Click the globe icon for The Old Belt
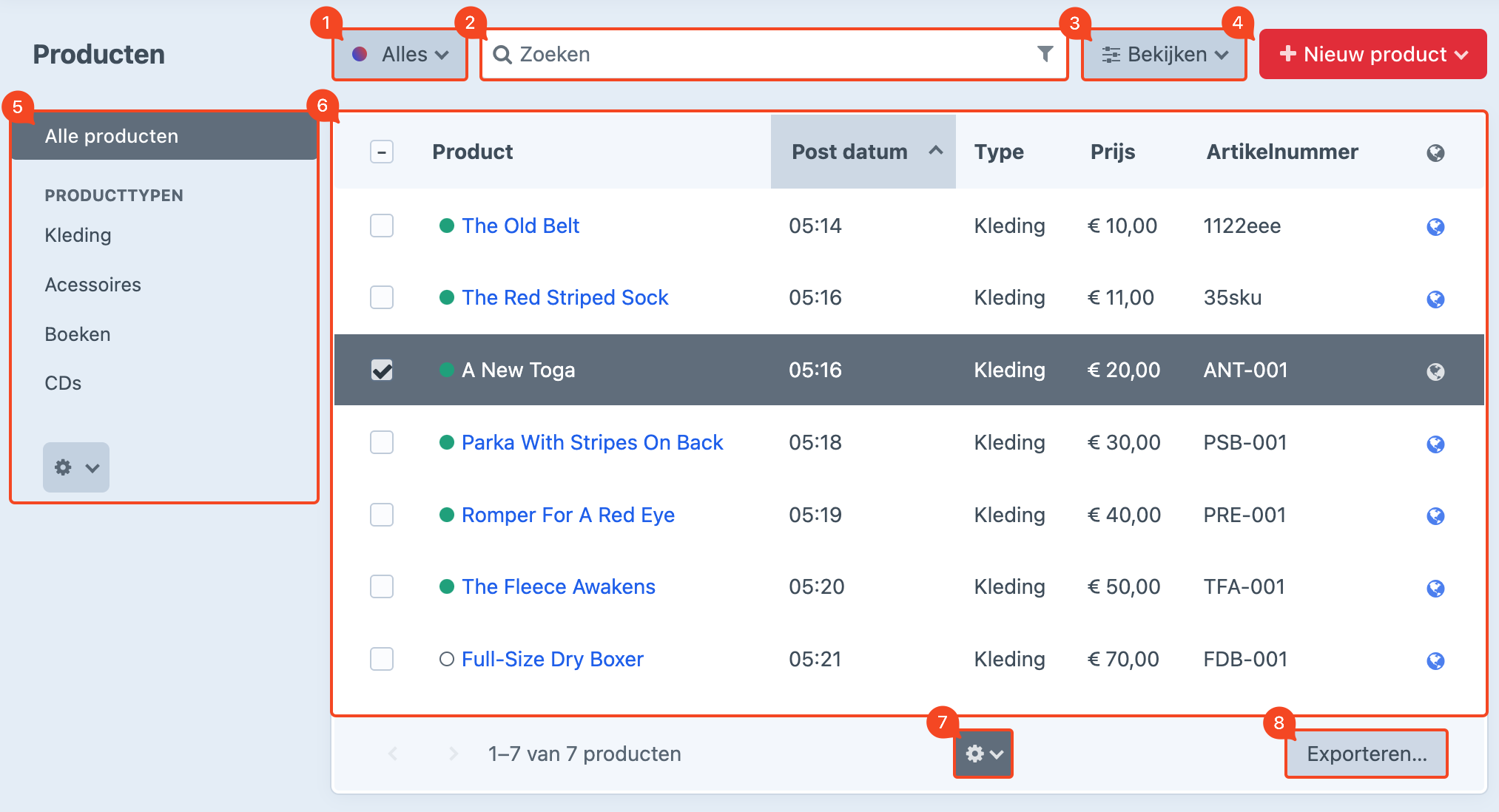The width and height of the screenshot is (1499, 812). [x=1435, y=227]
